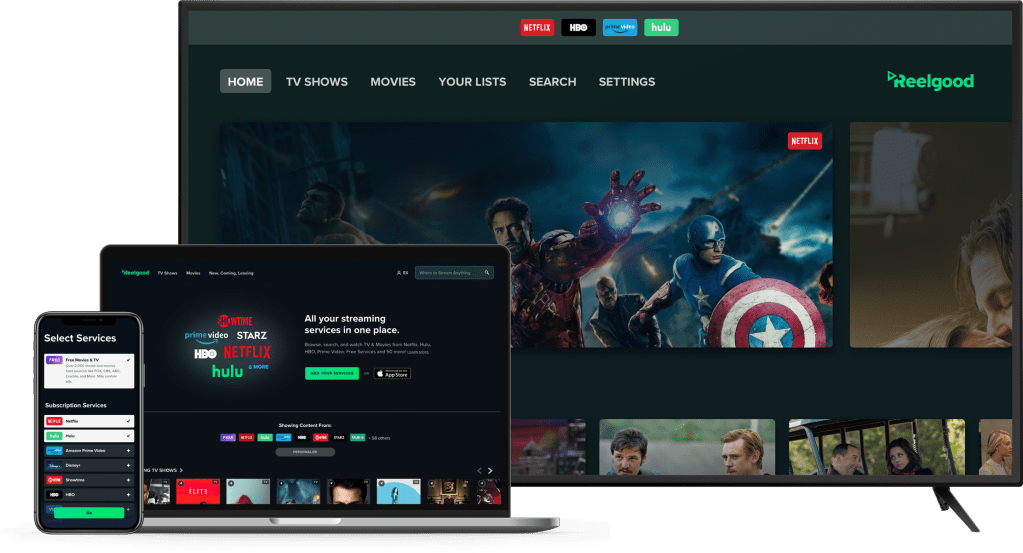Click the Showtime logo in the laptop hero
The height and width of the screenshot is (553, 1023).
(235, 321)
